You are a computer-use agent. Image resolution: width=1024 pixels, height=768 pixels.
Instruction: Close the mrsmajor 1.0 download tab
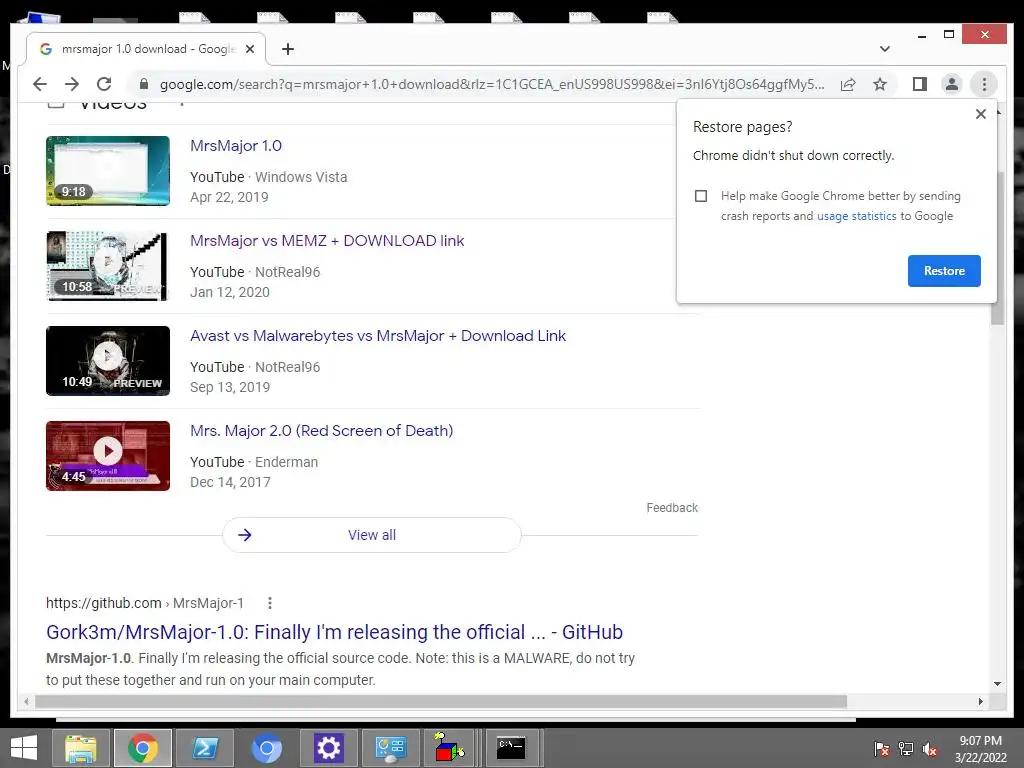click(249, 49)
